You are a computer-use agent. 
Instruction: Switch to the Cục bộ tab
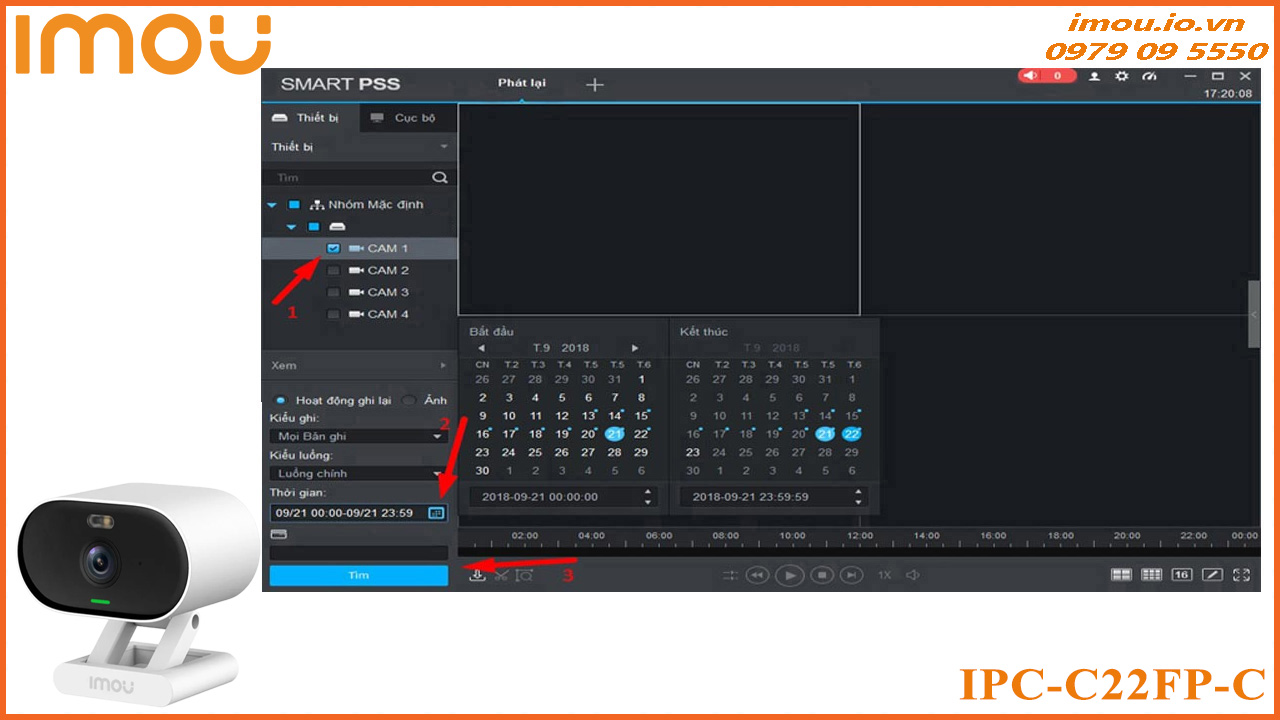click(404, 118)
